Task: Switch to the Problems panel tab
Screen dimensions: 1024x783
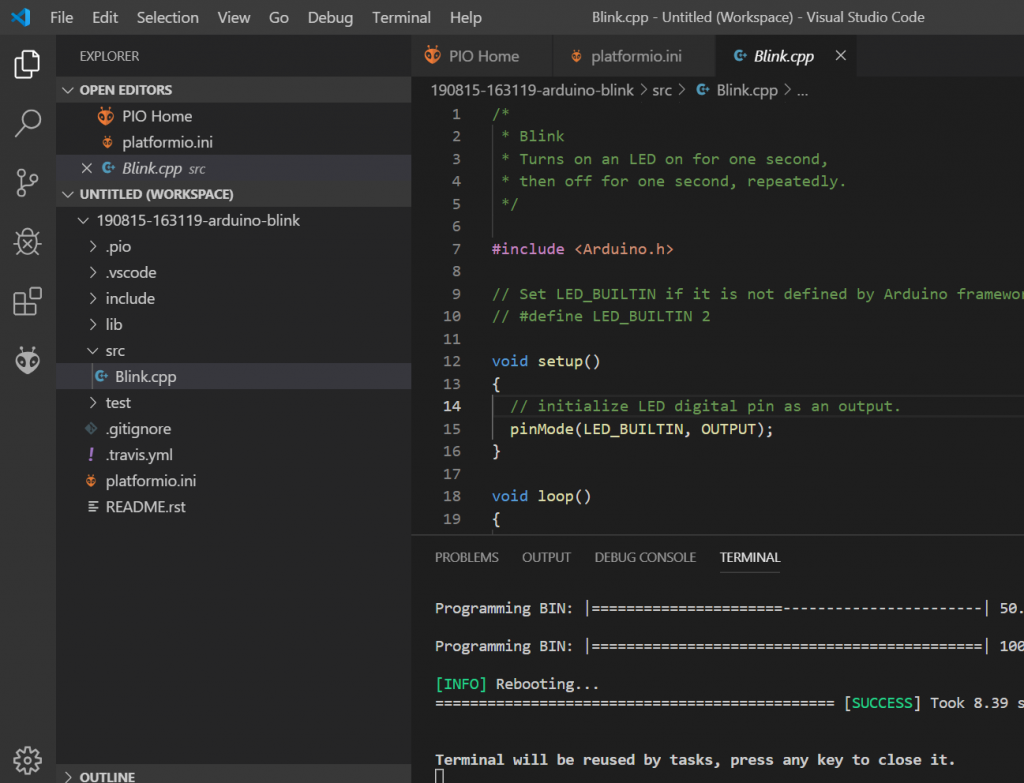Action: (x=466, y=557)
